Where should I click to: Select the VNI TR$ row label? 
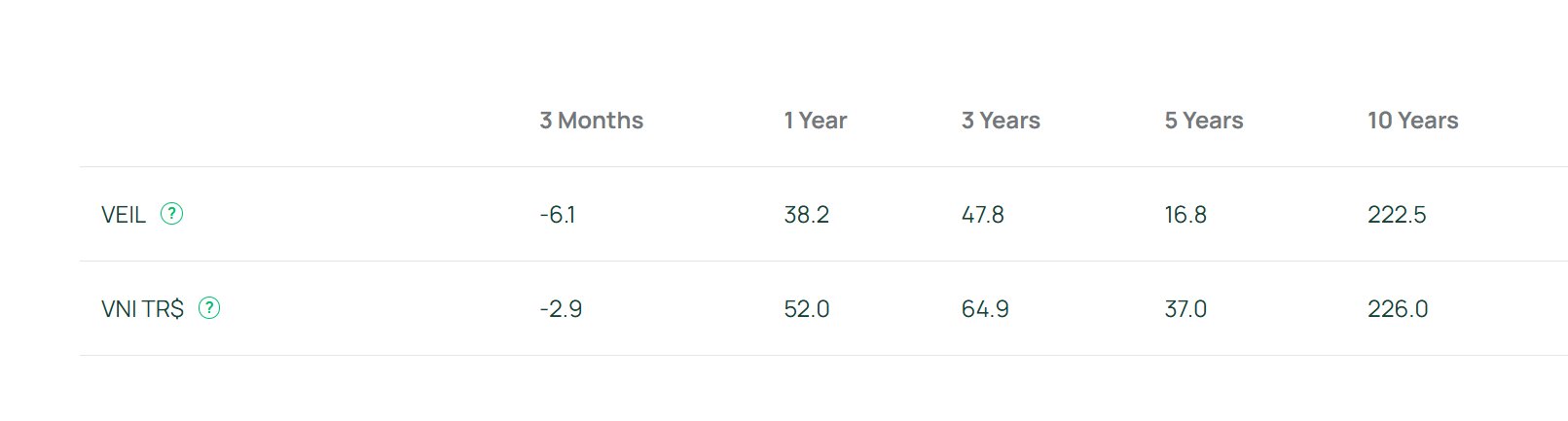click(142, 309)
